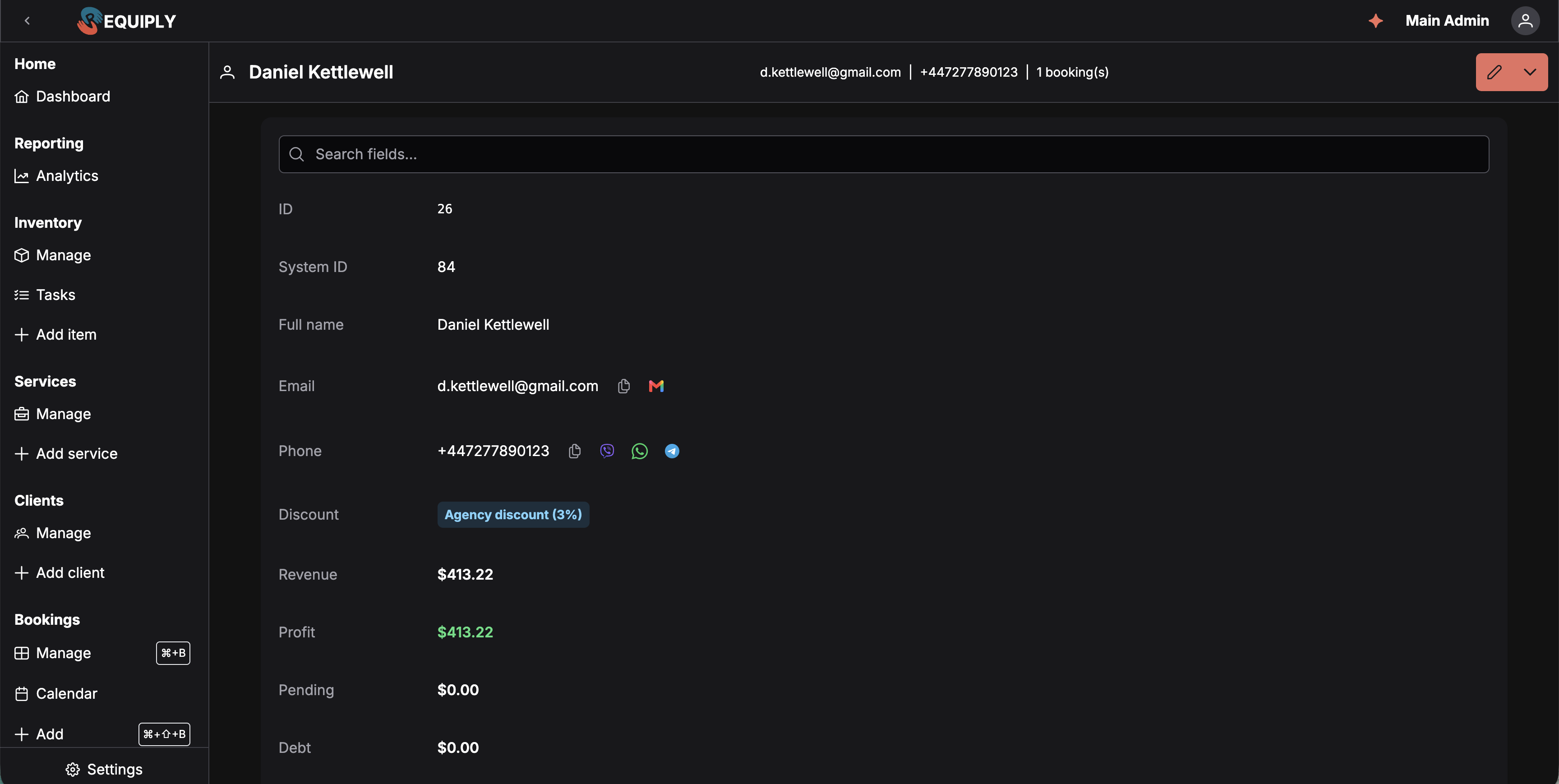Viewport: 1559px width, 784px height.
Task: Click the Analytics chart icon
Action: 22,176
